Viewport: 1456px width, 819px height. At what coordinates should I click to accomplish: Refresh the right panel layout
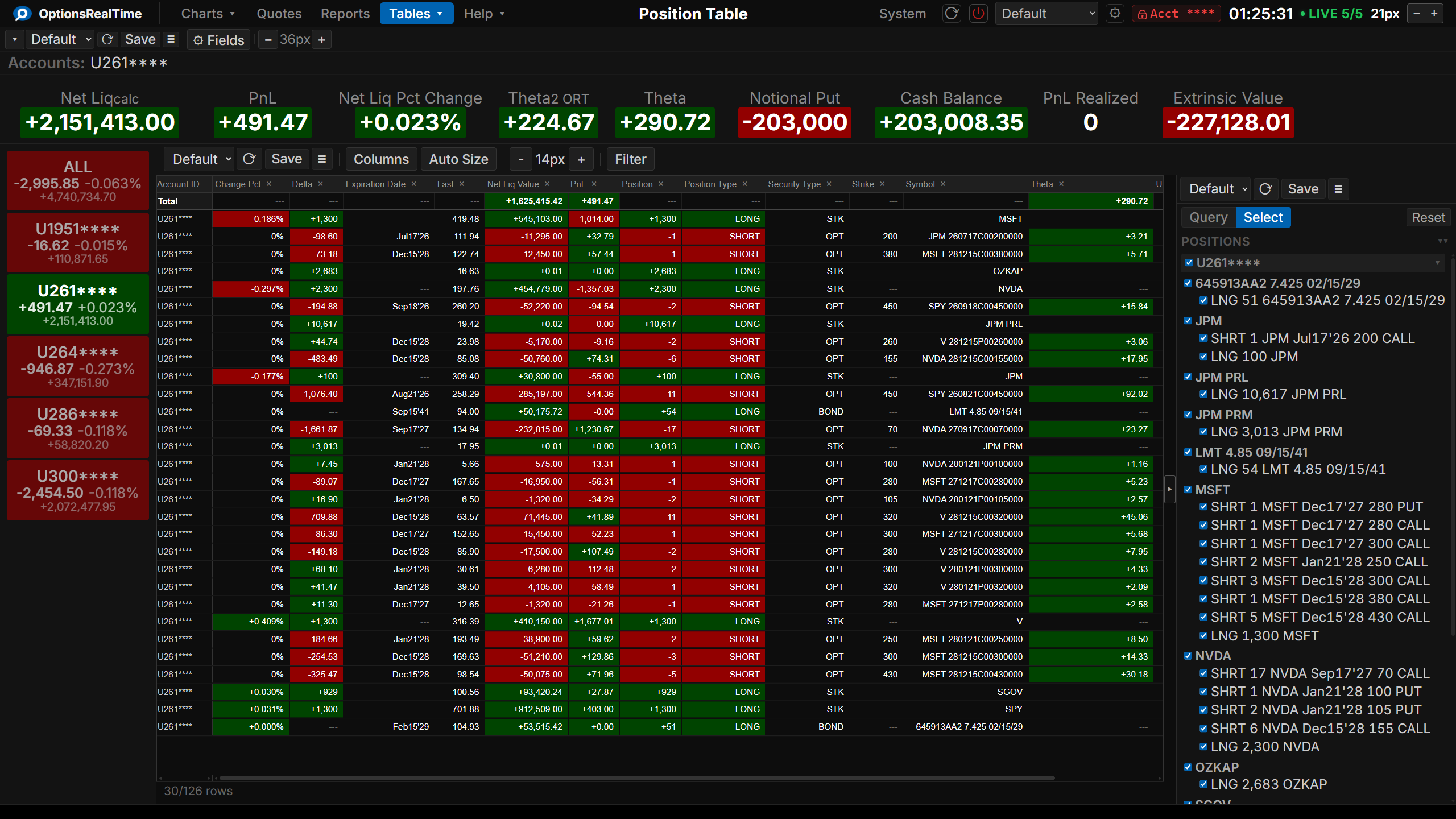coord(1265,189)
